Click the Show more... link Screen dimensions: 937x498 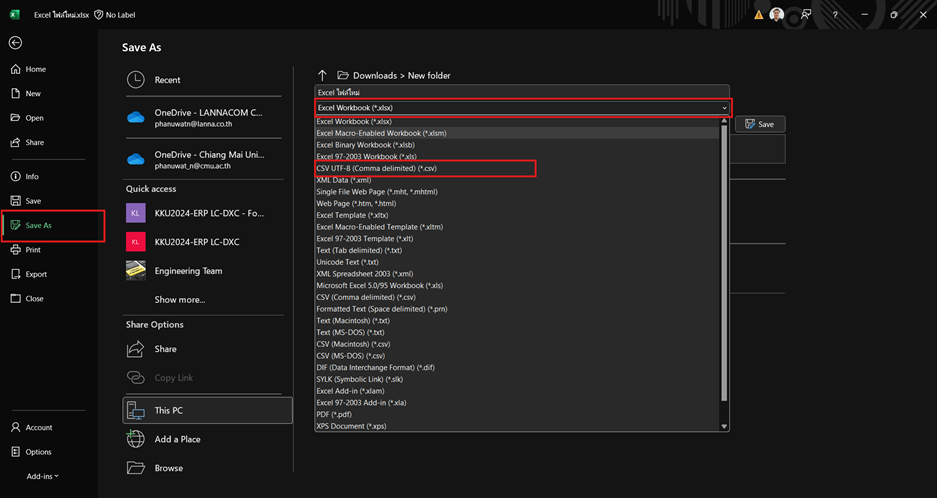(x=179, y=300)
